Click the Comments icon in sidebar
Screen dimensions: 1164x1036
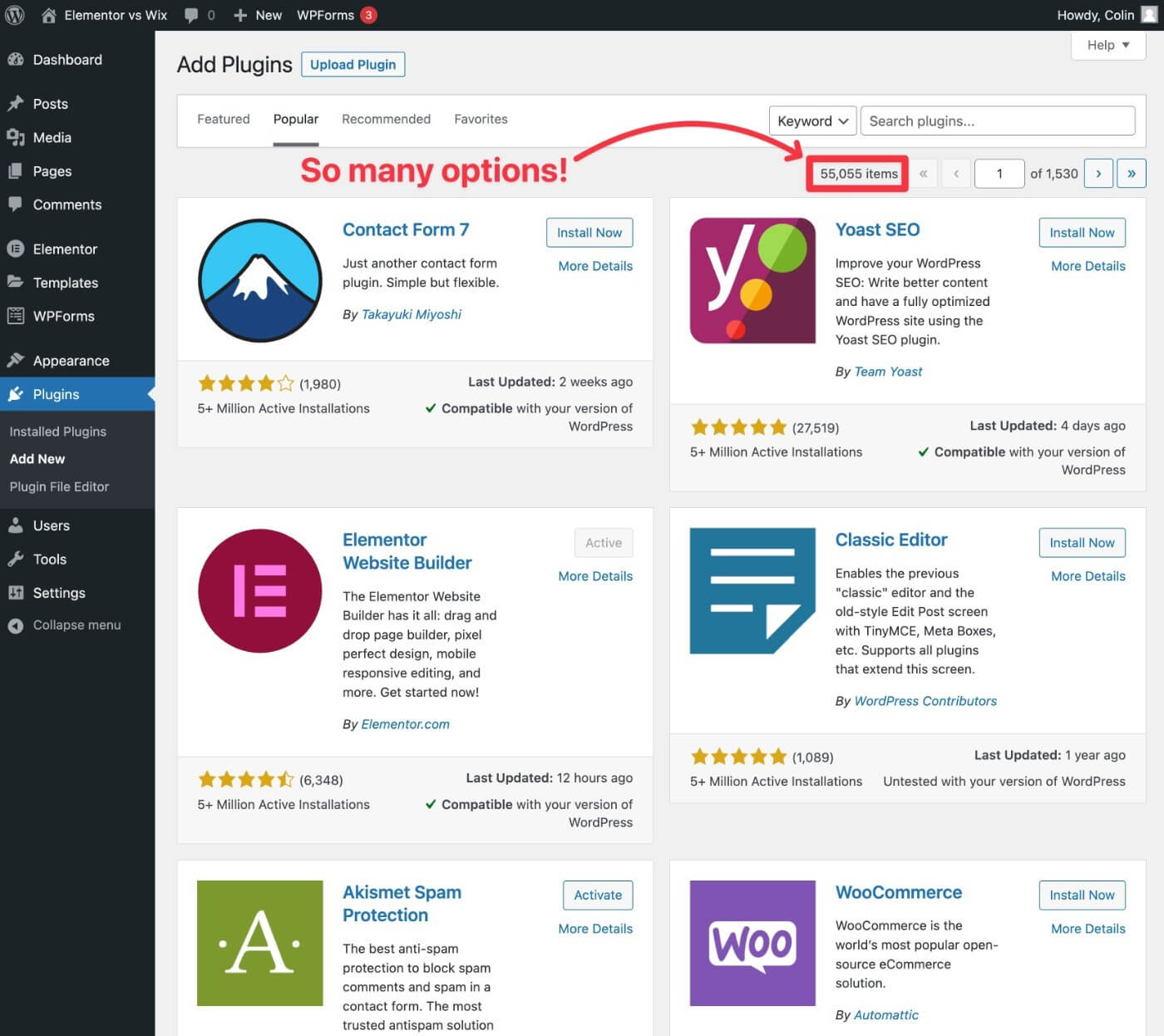click(15, 205)
